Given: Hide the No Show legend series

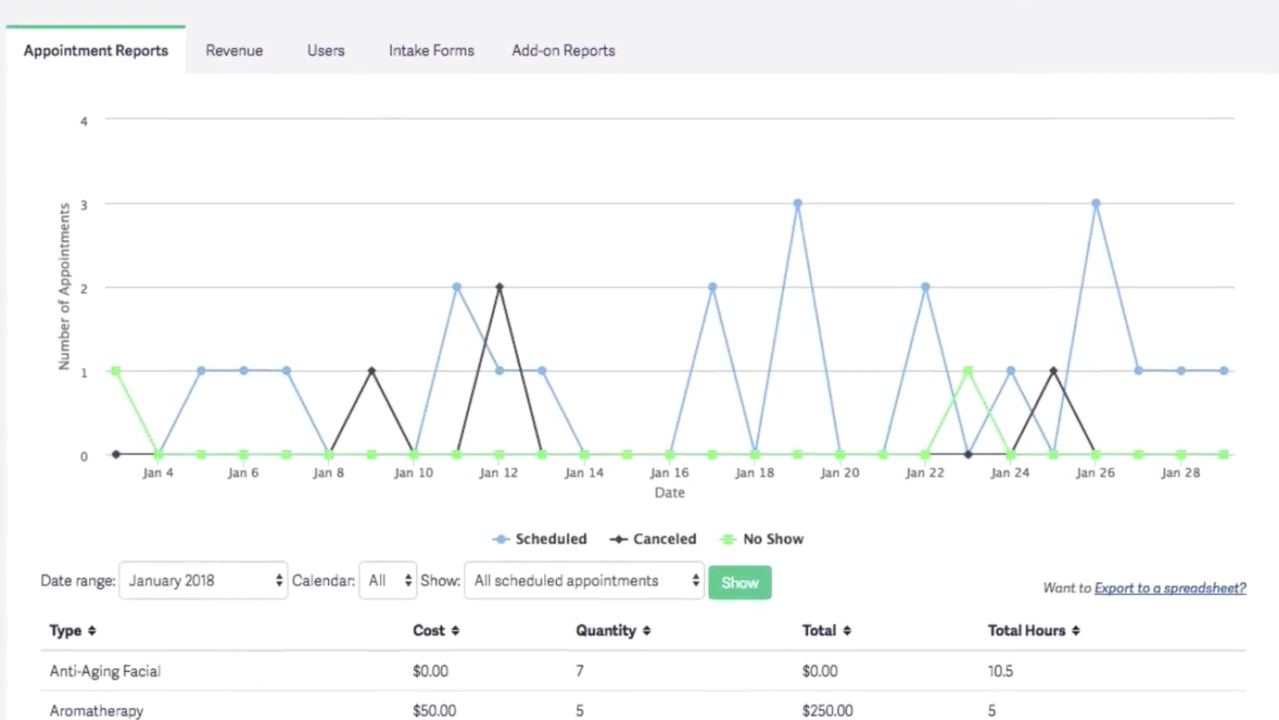Looking at the screenshot, I should click(x=761, y=539).
